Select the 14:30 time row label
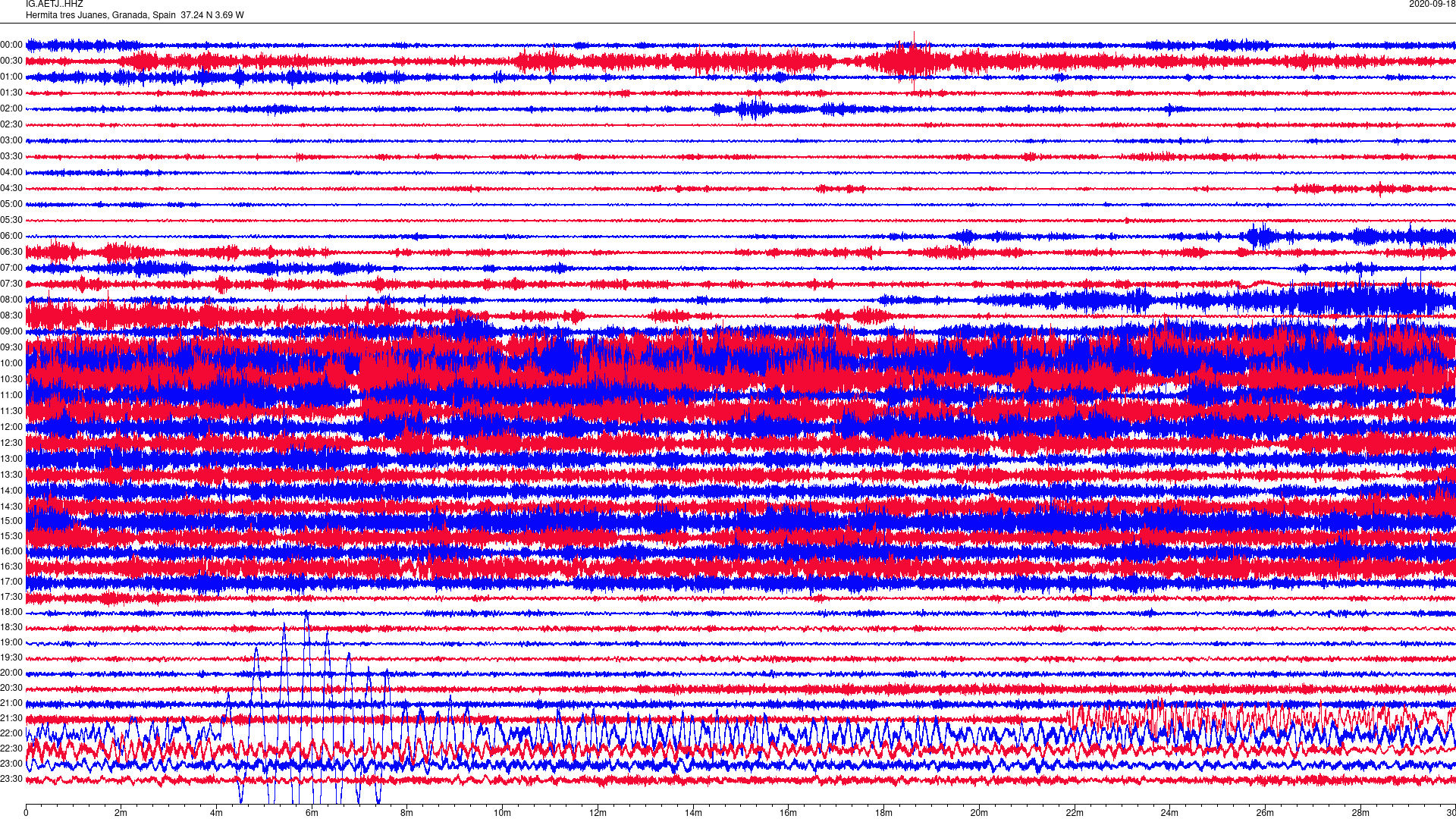Viewport: 1456px width, 819px height. (x=11, y=507)
